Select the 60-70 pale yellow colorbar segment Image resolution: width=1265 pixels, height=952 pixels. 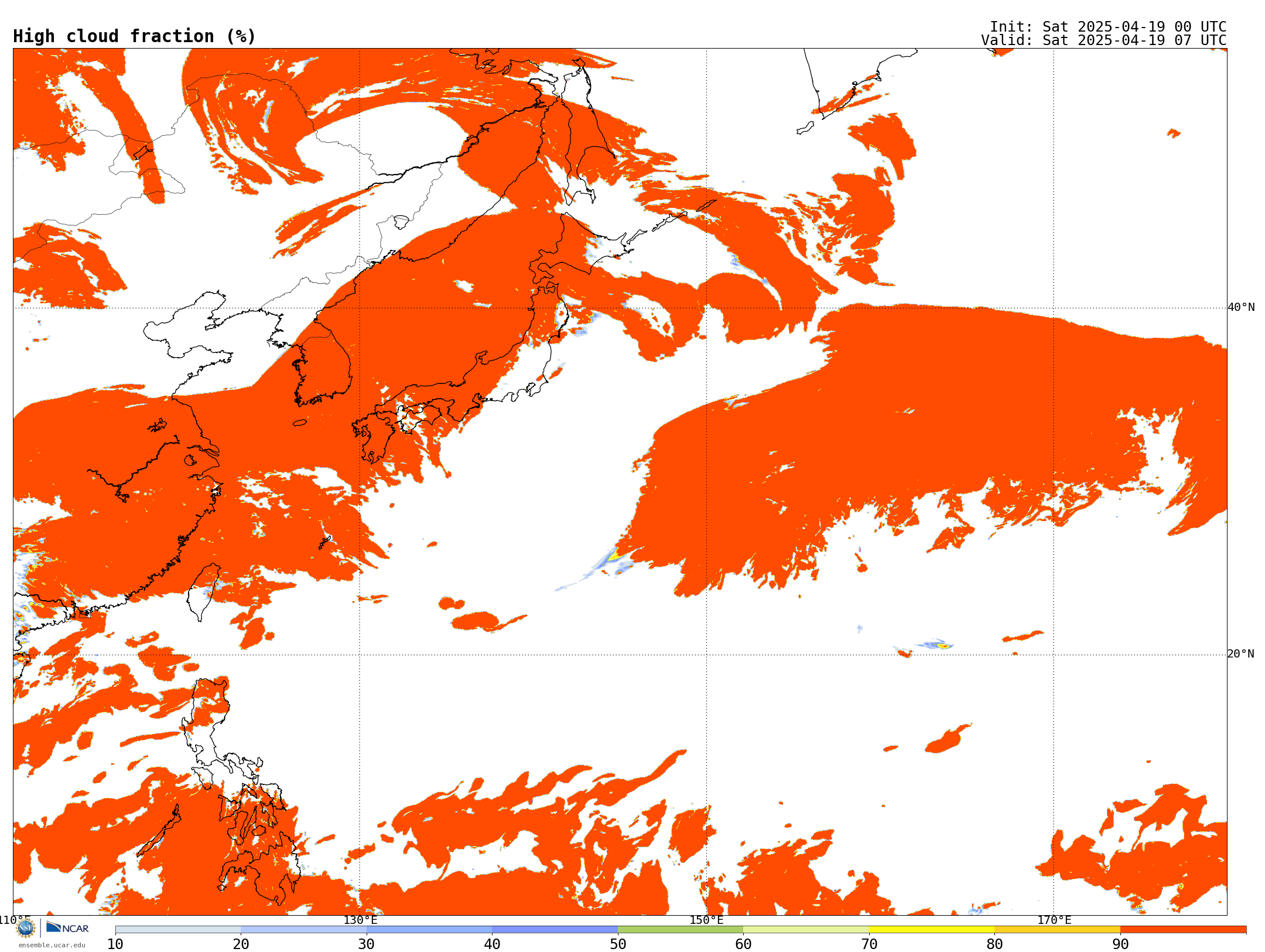pyautogui.click(x=806, y=930)
